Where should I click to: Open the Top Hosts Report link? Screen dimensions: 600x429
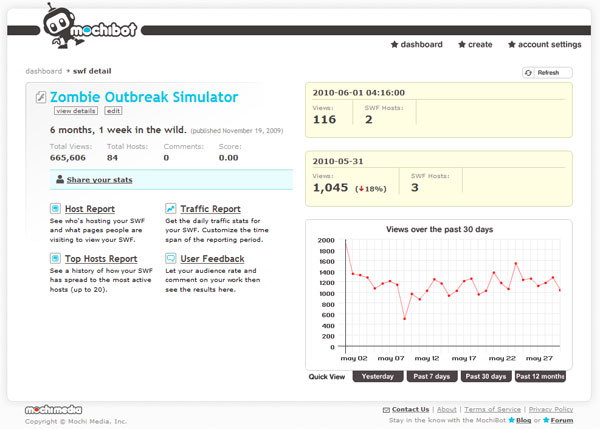tap(101, 259)
